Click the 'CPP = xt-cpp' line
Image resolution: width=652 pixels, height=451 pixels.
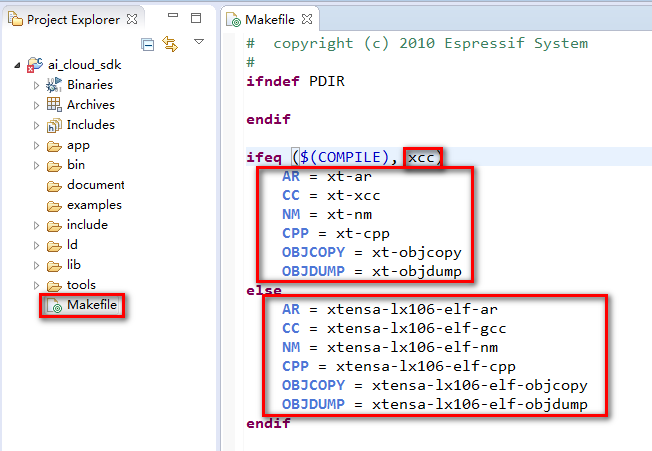point(336,233)
